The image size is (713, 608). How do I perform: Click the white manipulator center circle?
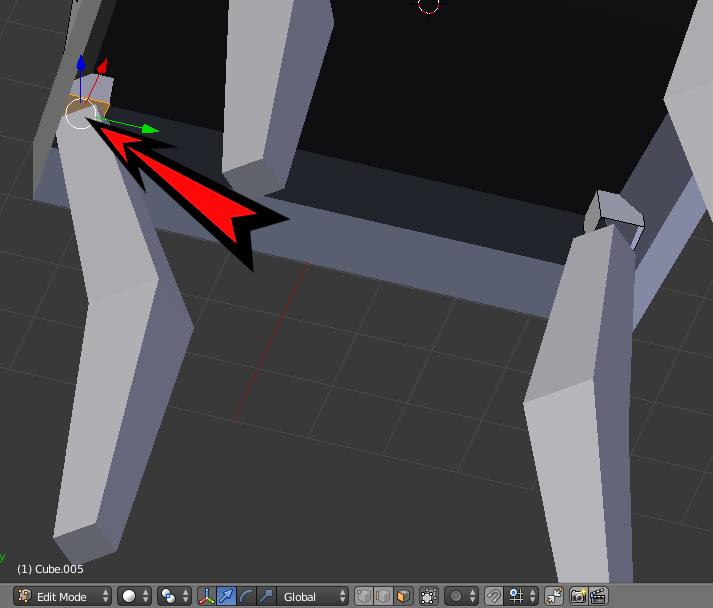[80, 114]
